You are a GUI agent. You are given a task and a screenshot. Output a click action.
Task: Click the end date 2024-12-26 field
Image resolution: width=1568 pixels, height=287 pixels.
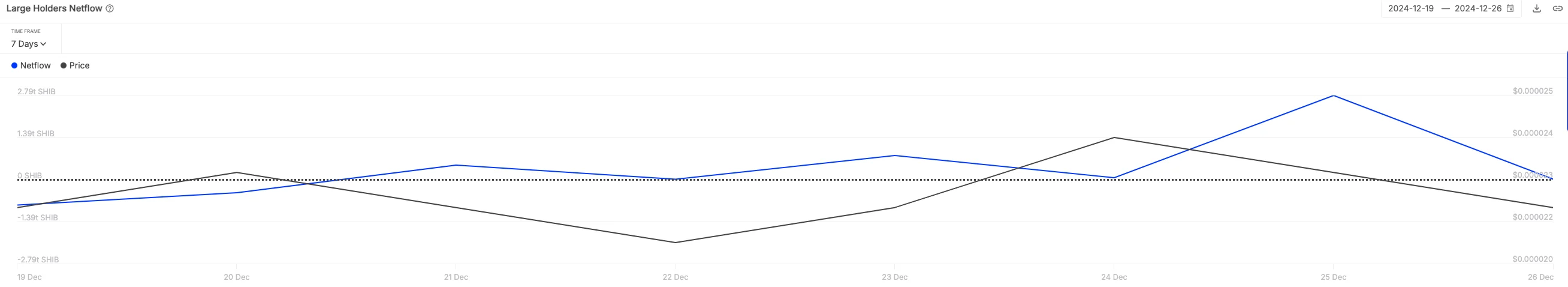coord(1478,8)
